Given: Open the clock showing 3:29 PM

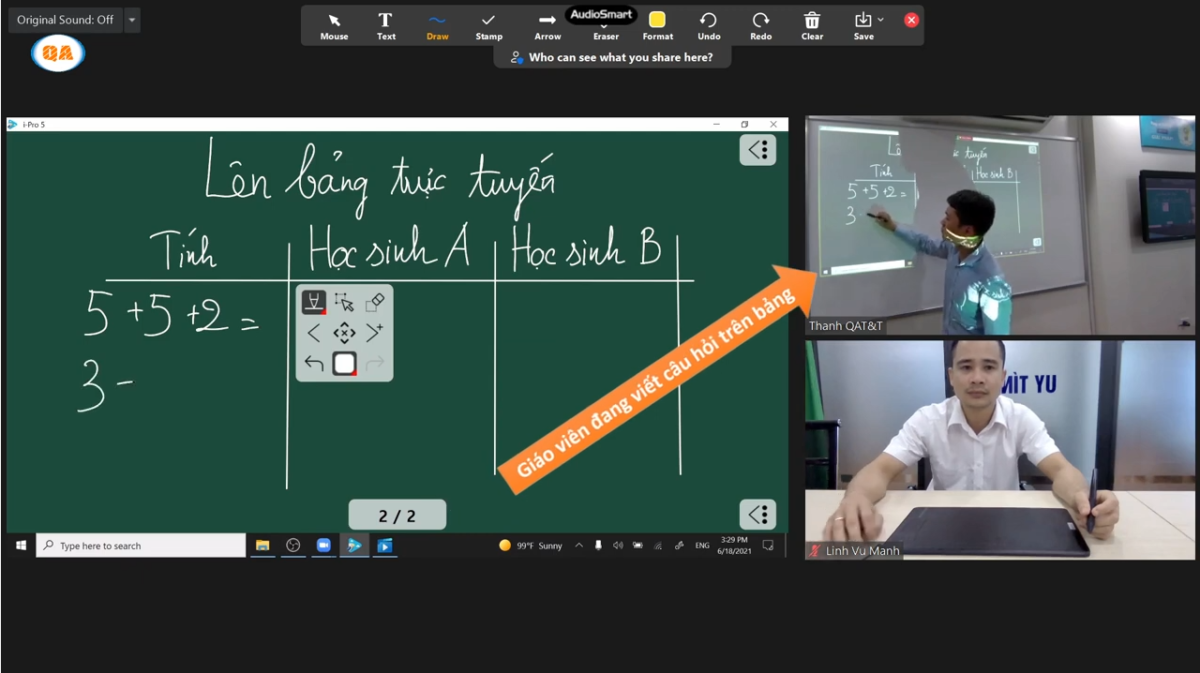Looking at the screenshot, I should click(x=735, y=545).
